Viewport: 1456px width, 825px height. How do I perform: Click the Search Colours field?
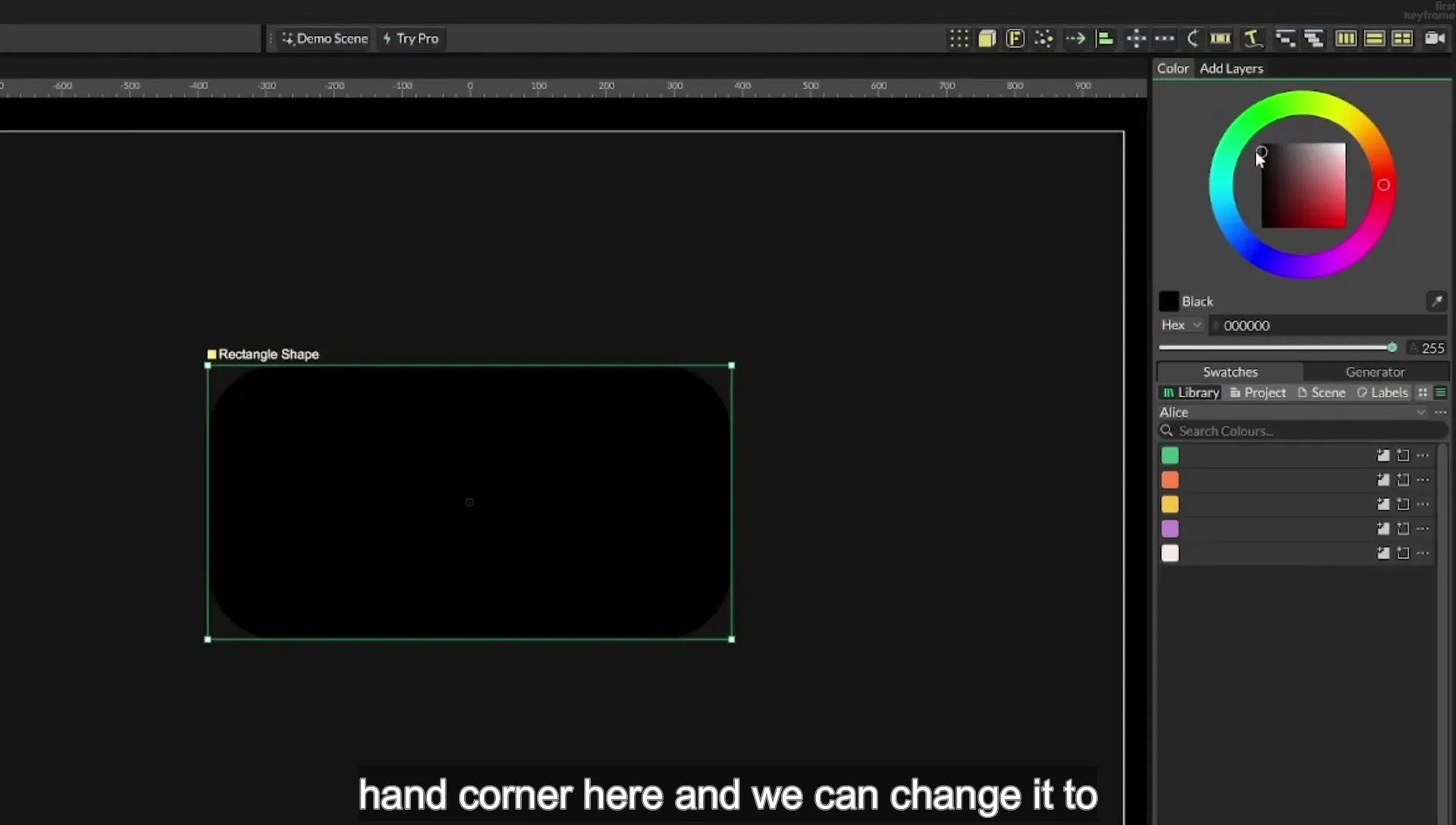(1302, 431)
